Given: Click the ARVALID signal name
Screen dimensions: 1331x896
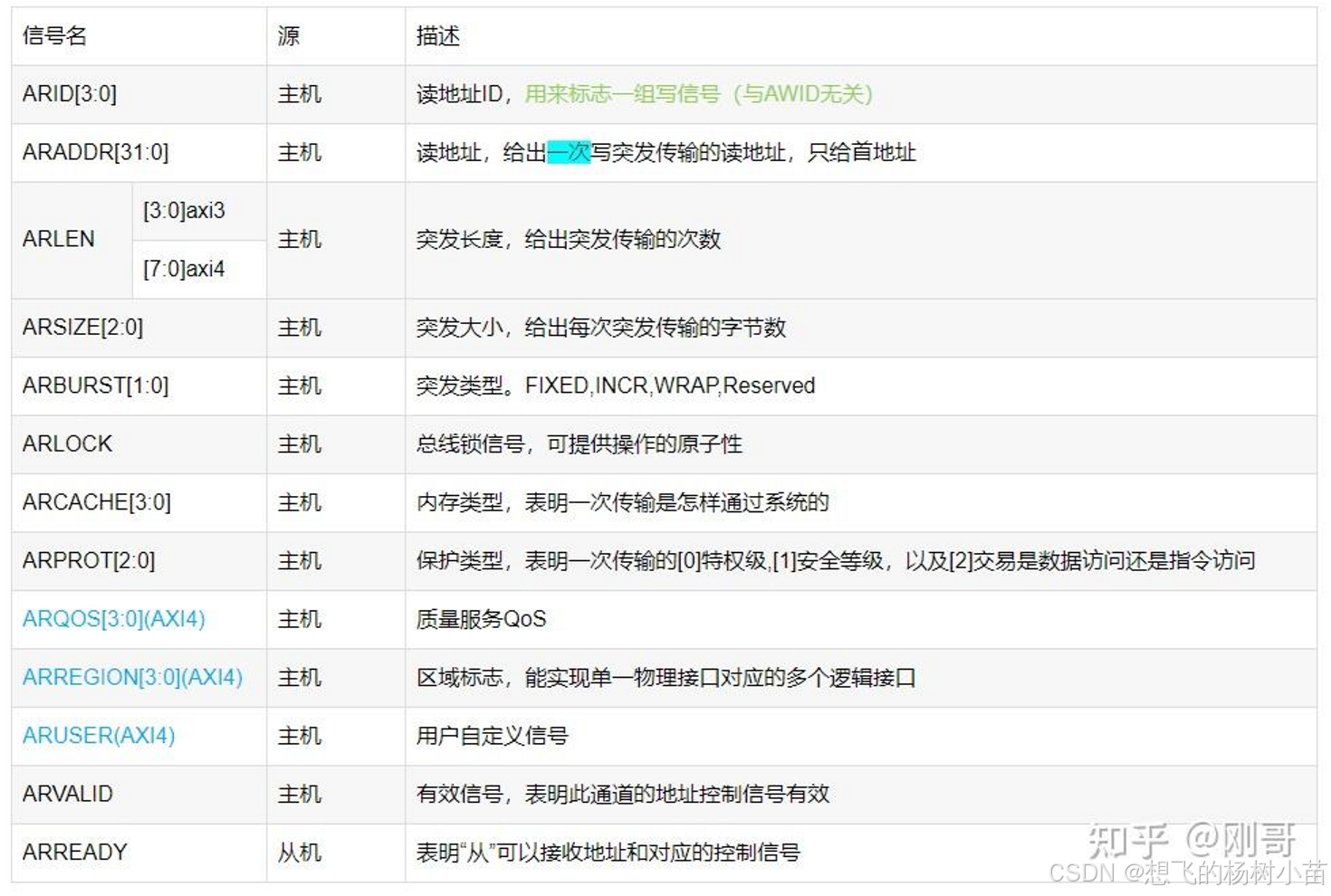Looking at the screenshot, I should 68,794.
